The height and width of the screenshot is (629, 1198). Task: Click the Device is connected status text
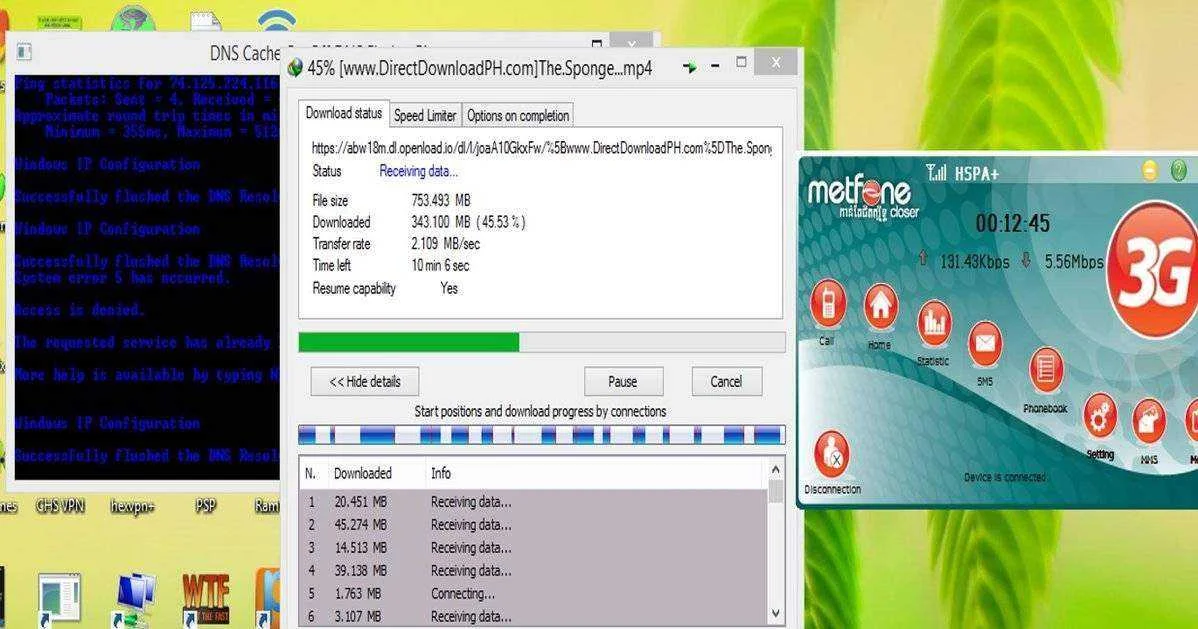coord(1005,478)
